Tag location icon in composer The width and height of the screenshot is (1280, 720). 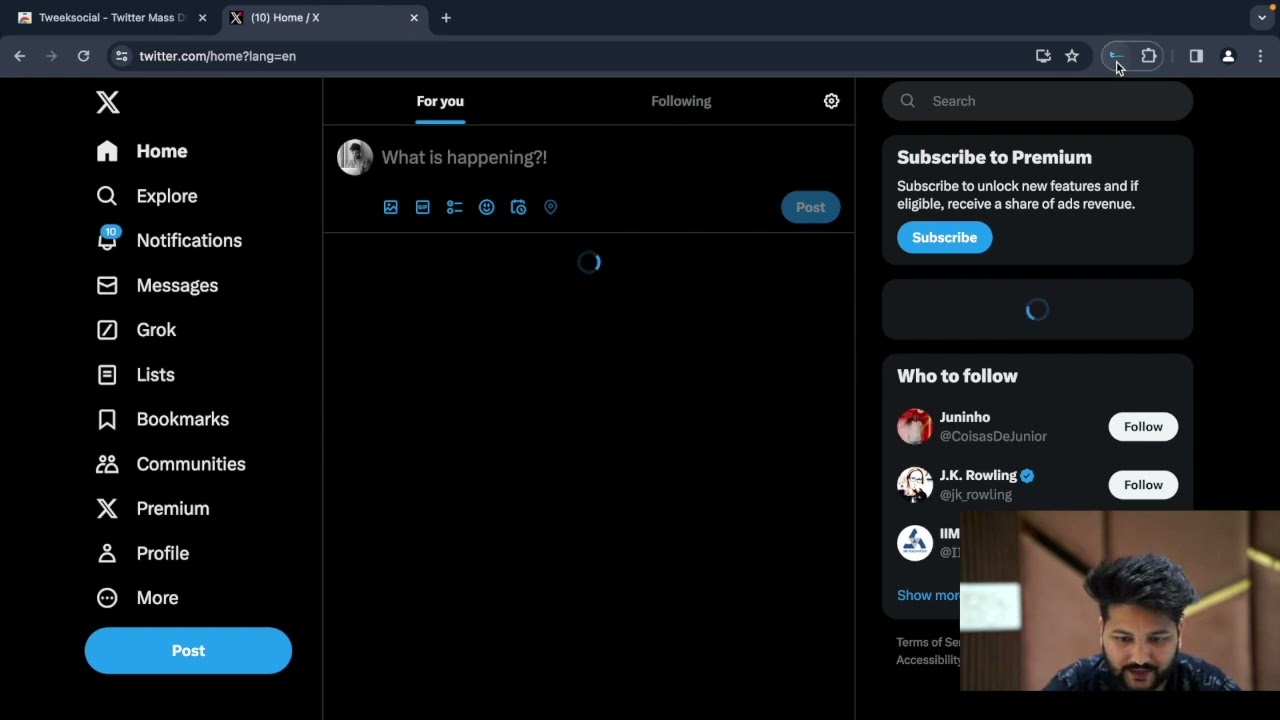550,207
